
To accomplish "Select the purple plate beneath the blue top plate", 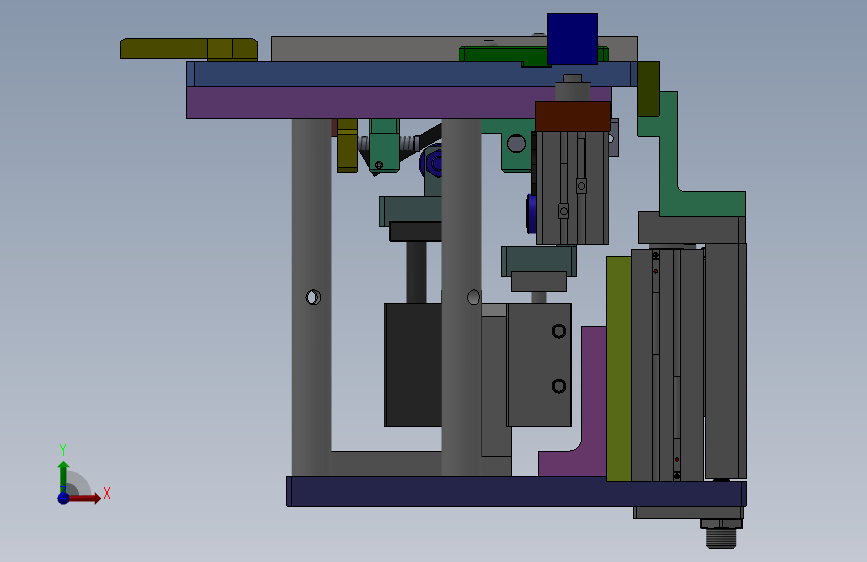I will tap(359, 102).
